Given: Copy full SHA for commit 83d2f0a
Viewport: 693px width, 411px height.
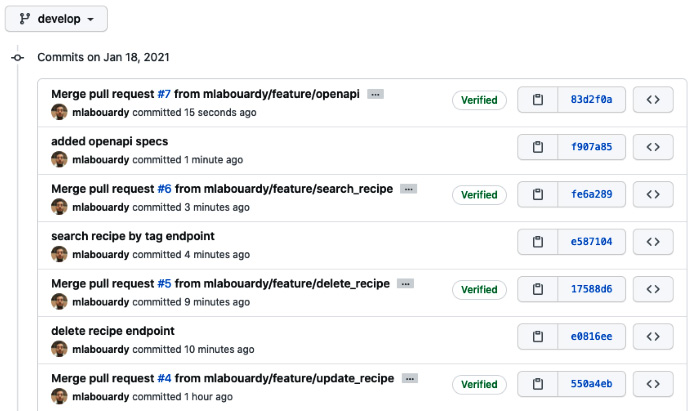Looking at the screenshot, I should (537, 100).
